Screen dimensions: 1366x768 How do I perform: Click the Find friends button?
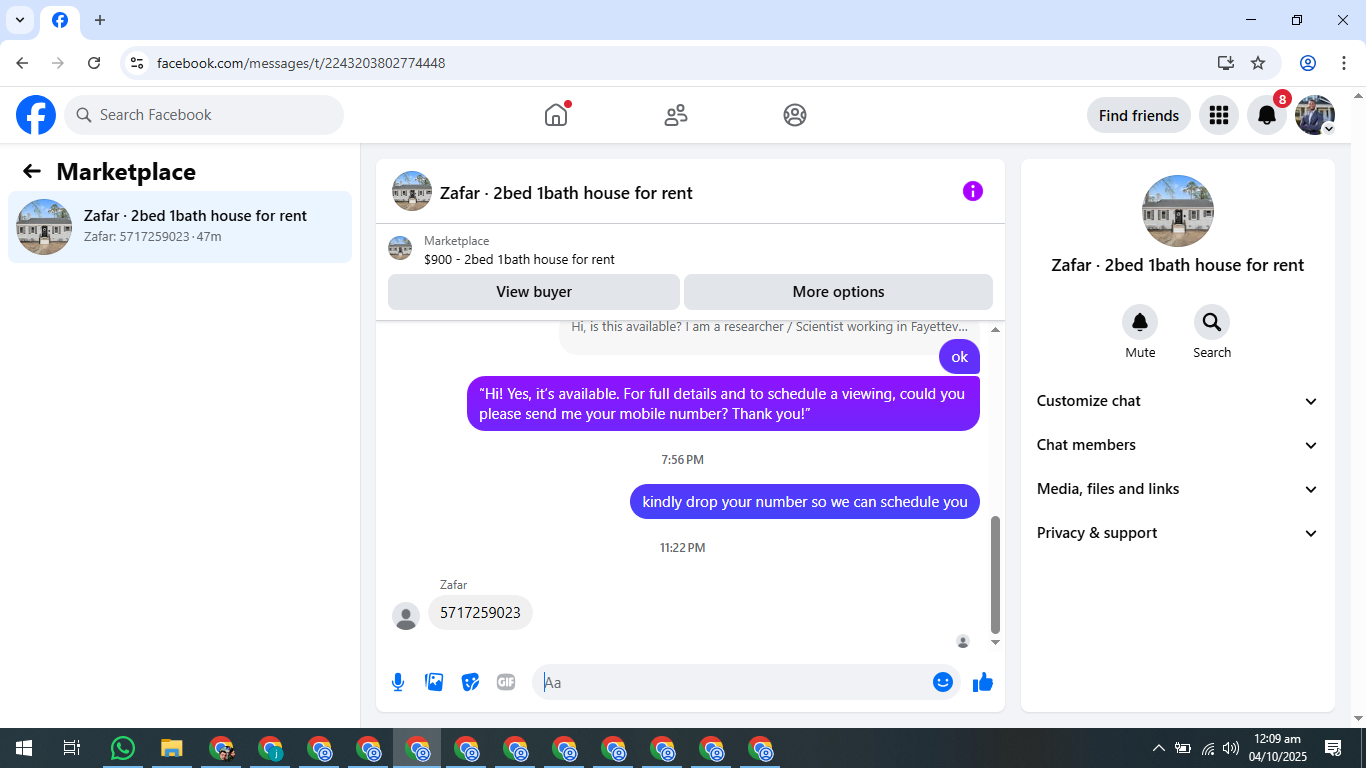(1139, 115)
